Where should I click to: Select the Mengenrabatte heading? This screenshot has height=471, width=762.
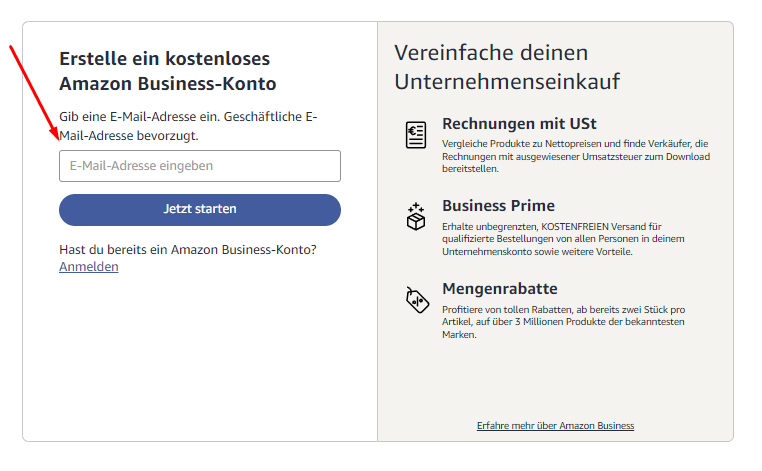[500, 289]
